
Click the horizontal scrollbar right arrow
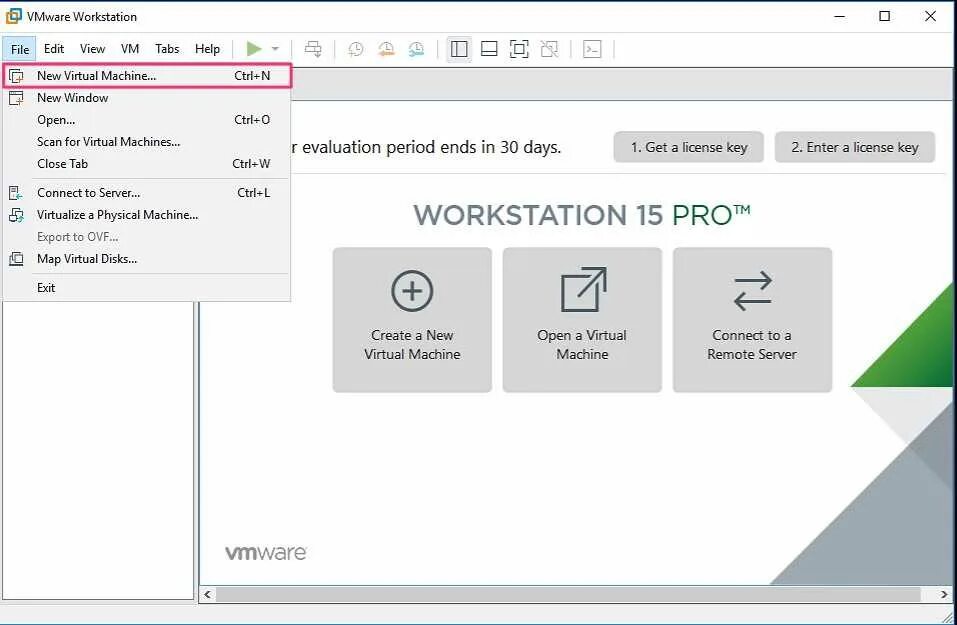944,594
